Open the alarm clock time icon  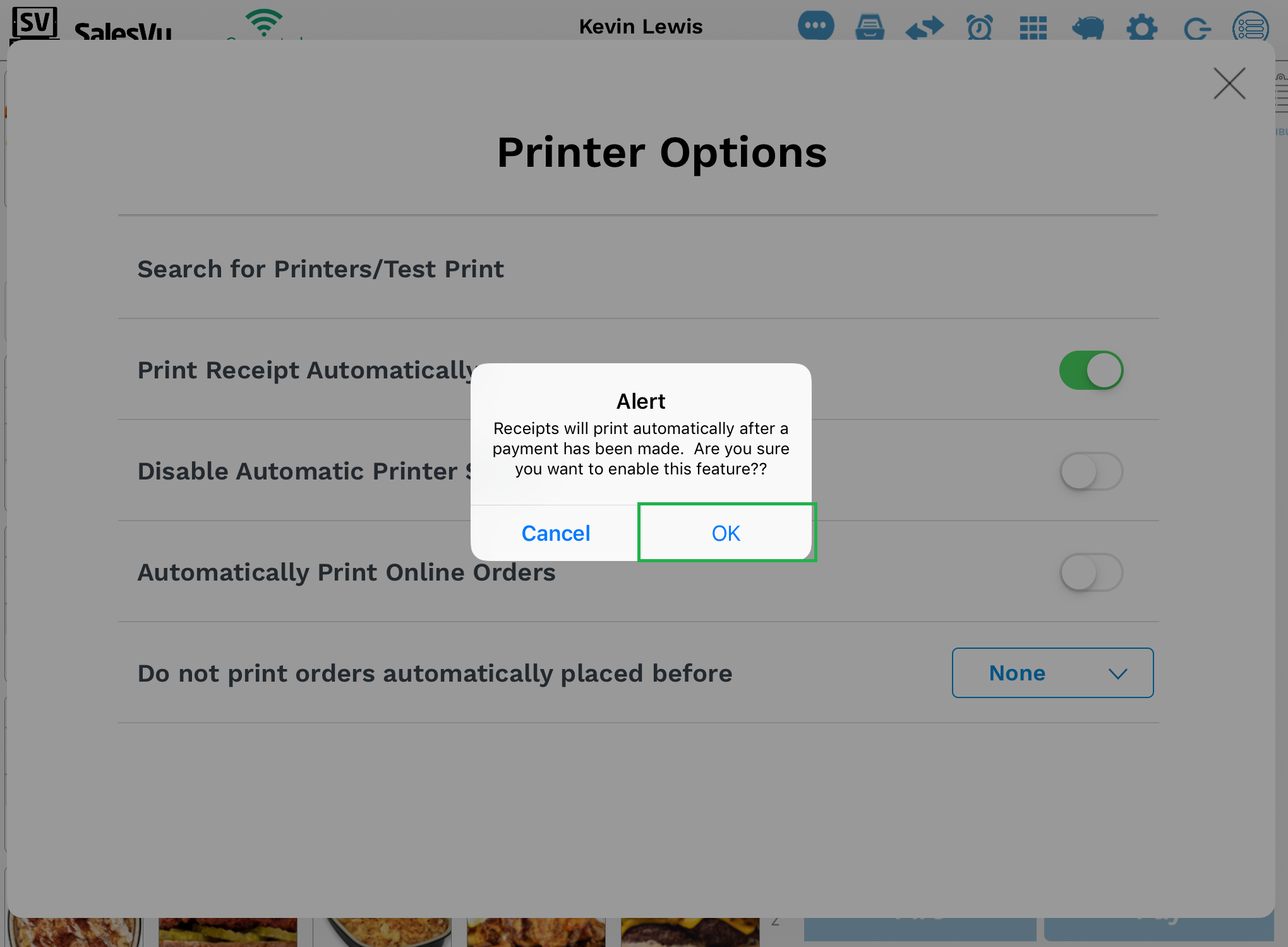tap(979, 27)
